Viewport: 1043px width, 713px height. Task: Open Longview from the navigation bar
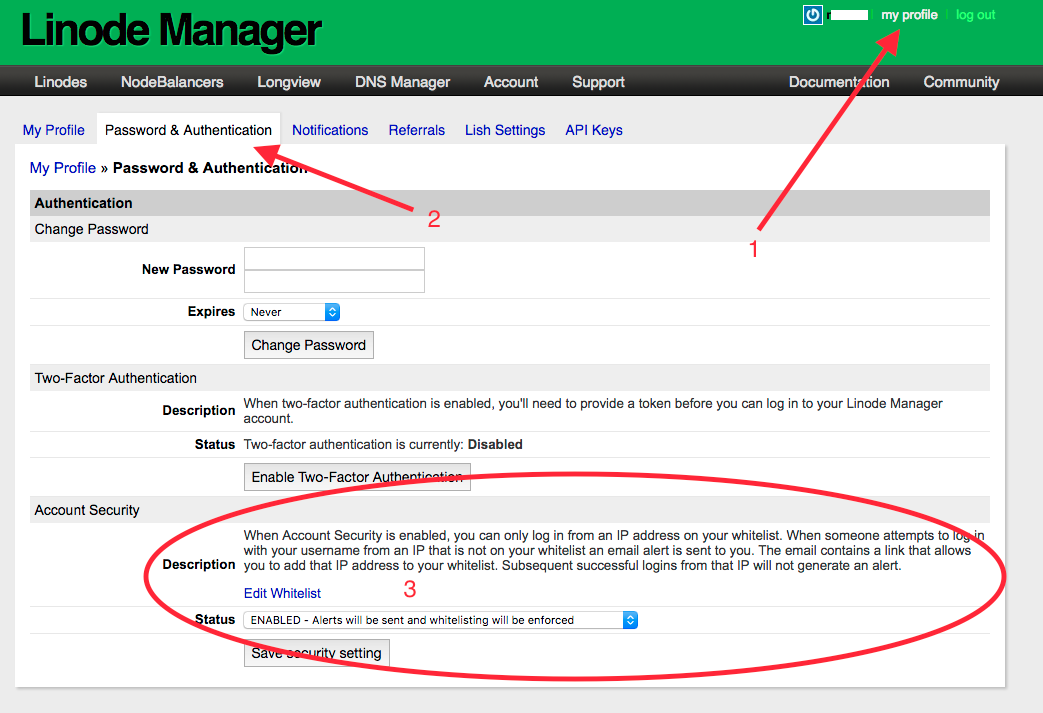point(289,82)
